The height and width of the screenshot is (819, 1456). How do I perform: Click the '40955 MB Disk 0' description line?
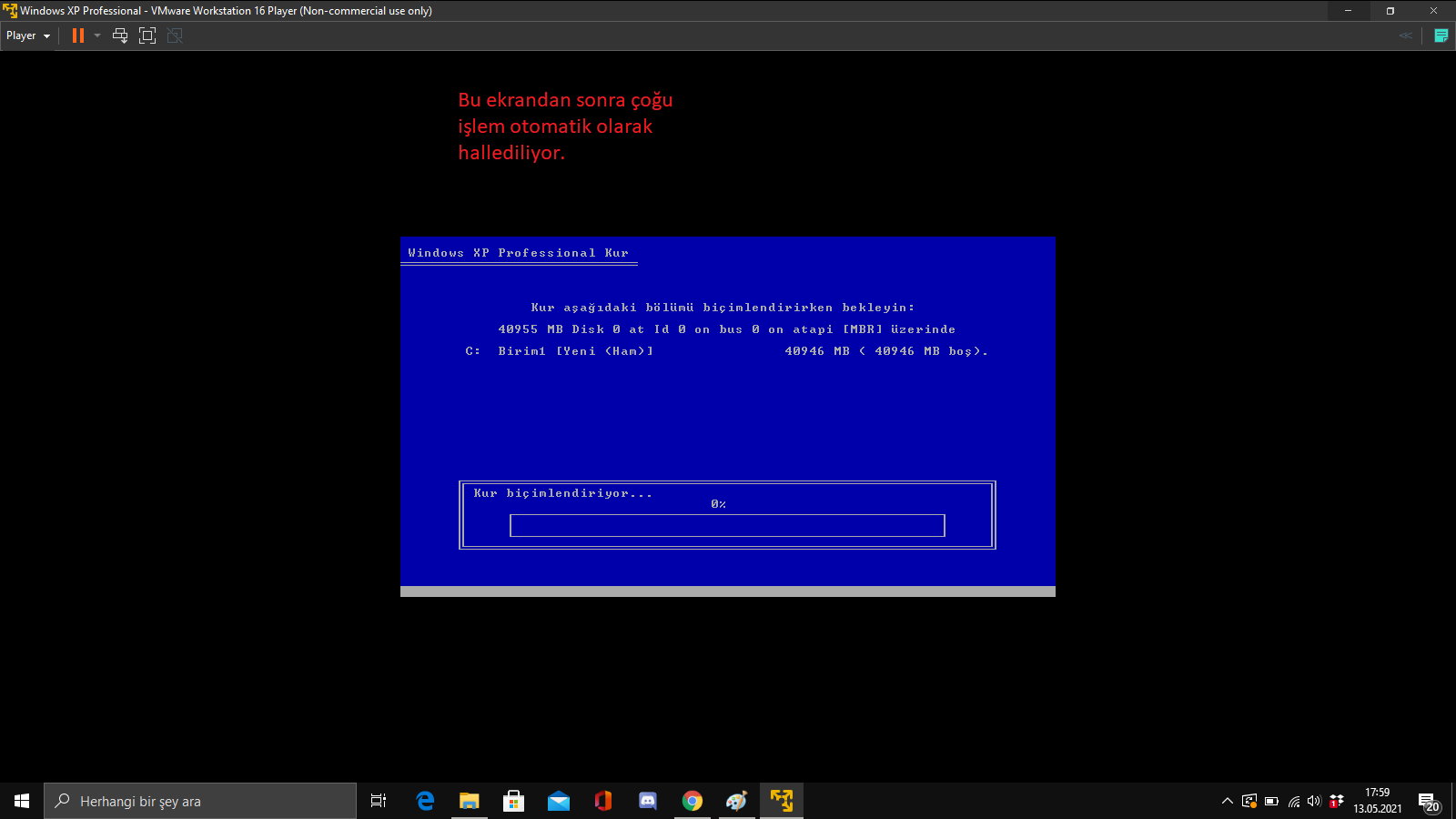(727, 329)
